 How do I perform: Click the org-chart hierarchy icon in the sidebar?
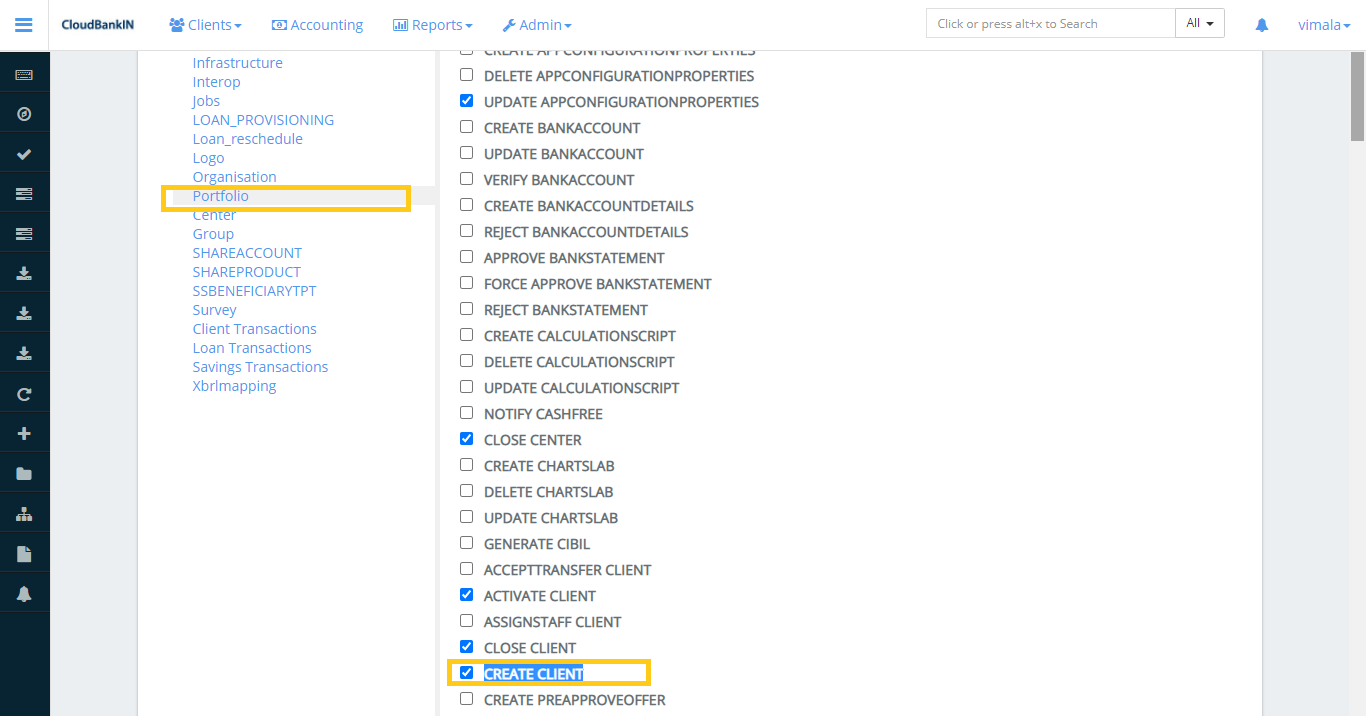point(24,512)
